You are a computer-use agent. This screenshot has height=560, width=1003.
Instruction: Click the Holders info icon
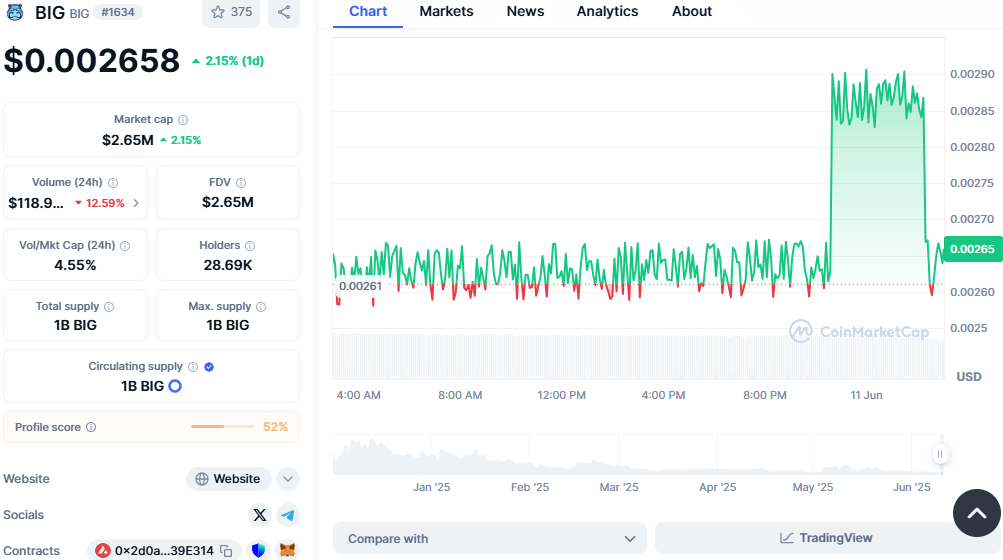pos(250,246)
